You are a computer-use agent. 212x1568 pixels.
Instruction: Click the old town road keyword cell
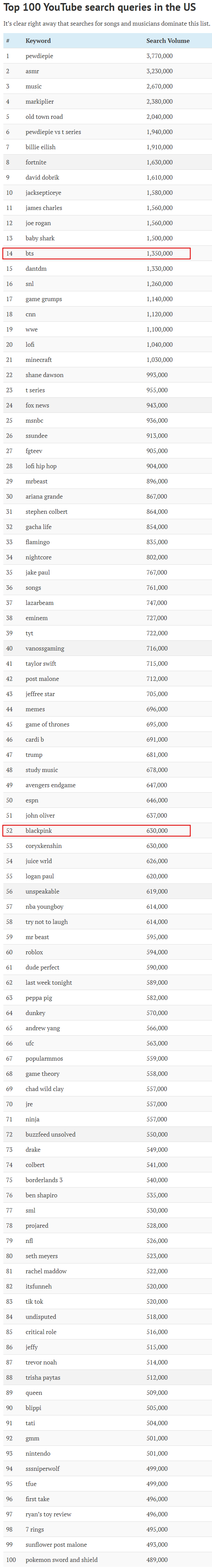[44, 117]
